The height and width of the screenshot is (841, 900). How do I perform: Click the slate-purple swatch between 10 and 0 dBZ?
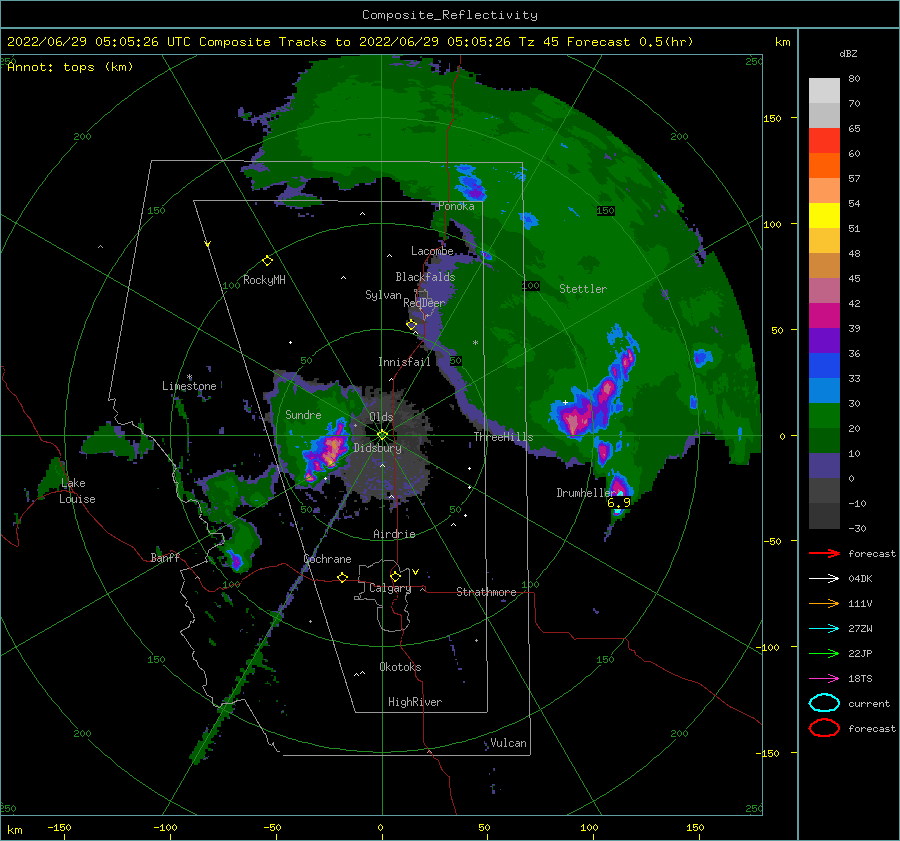point(824,466)
